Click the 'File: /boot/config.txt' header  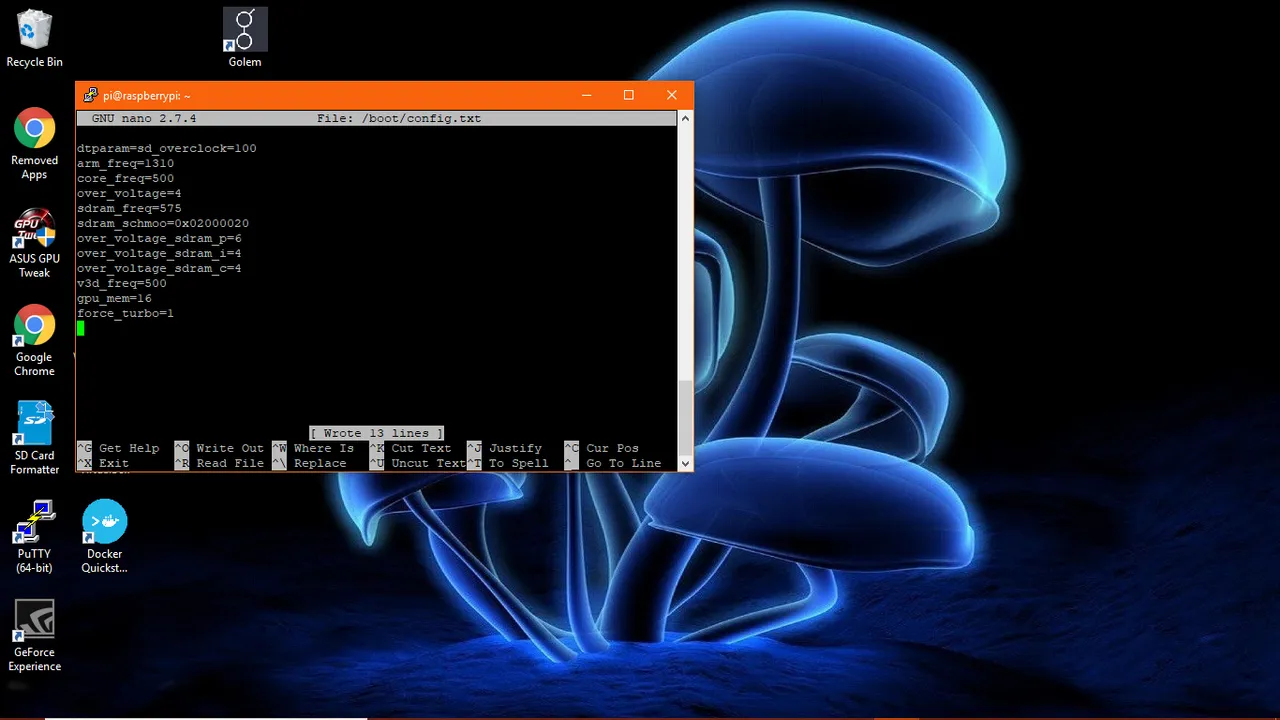[399, 118]
